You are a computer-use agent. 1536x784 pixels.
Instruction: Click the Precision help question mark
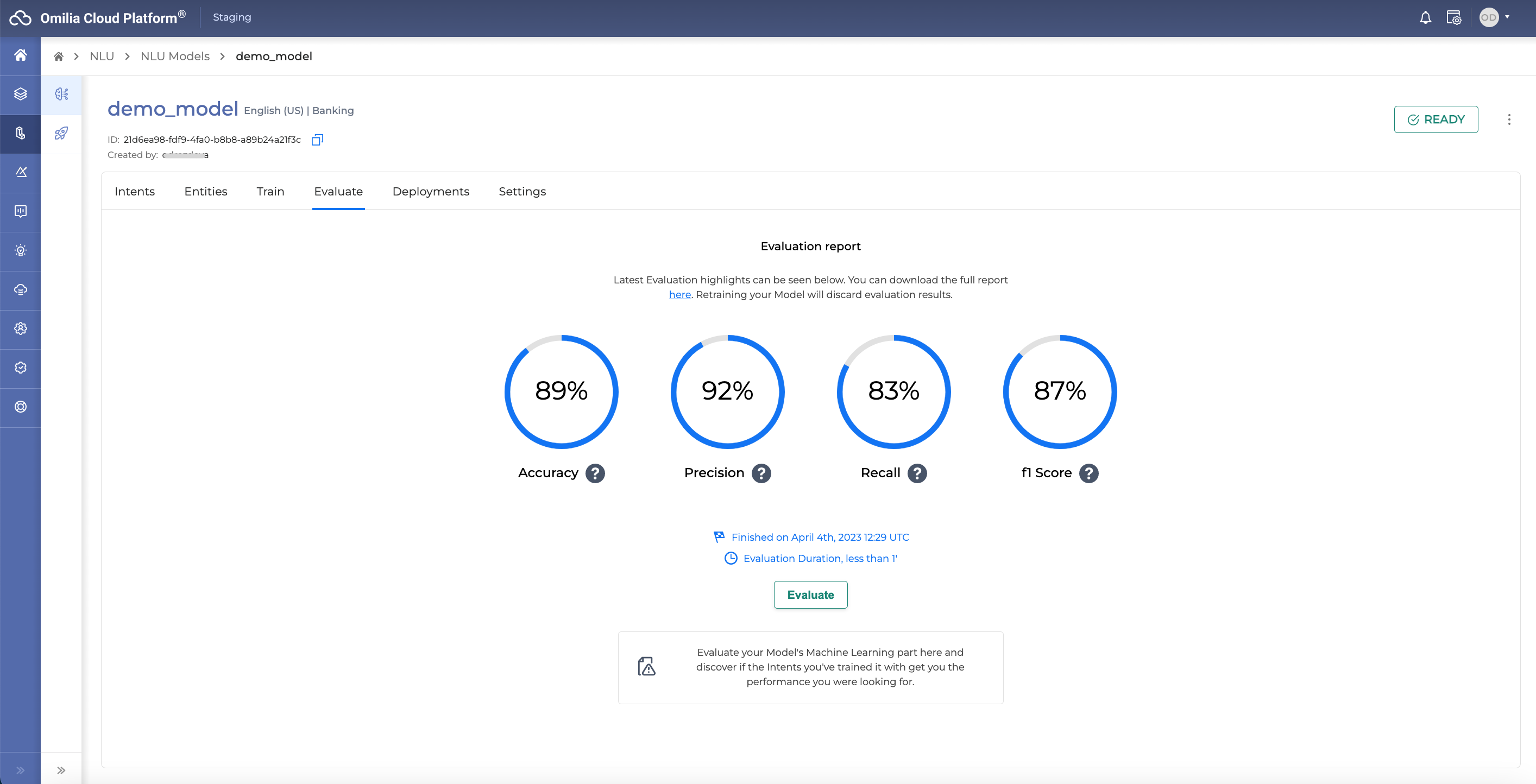(761, 473)
